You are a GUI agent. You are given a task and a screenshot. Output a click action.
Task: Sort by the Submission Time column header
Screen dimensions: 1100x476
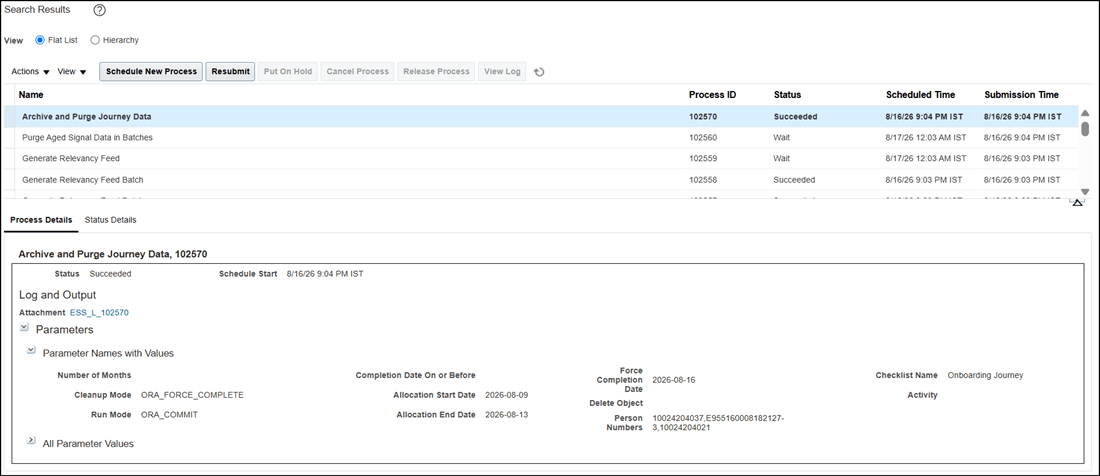(x=1021, y=95)
